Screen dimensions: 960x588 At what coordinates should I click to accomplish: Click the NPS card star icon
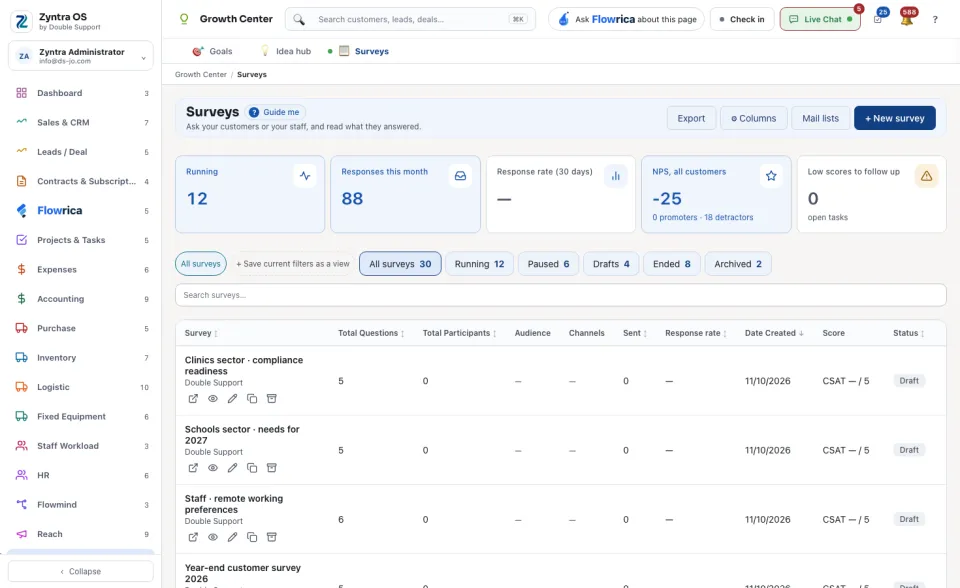771,176
